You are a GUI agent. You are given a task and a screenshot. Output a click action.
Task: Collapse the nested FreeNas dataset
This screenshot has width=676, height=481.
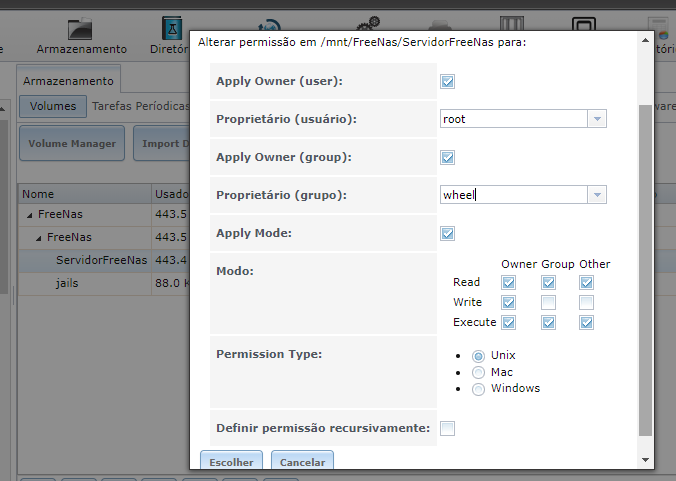tap(39, 238)
